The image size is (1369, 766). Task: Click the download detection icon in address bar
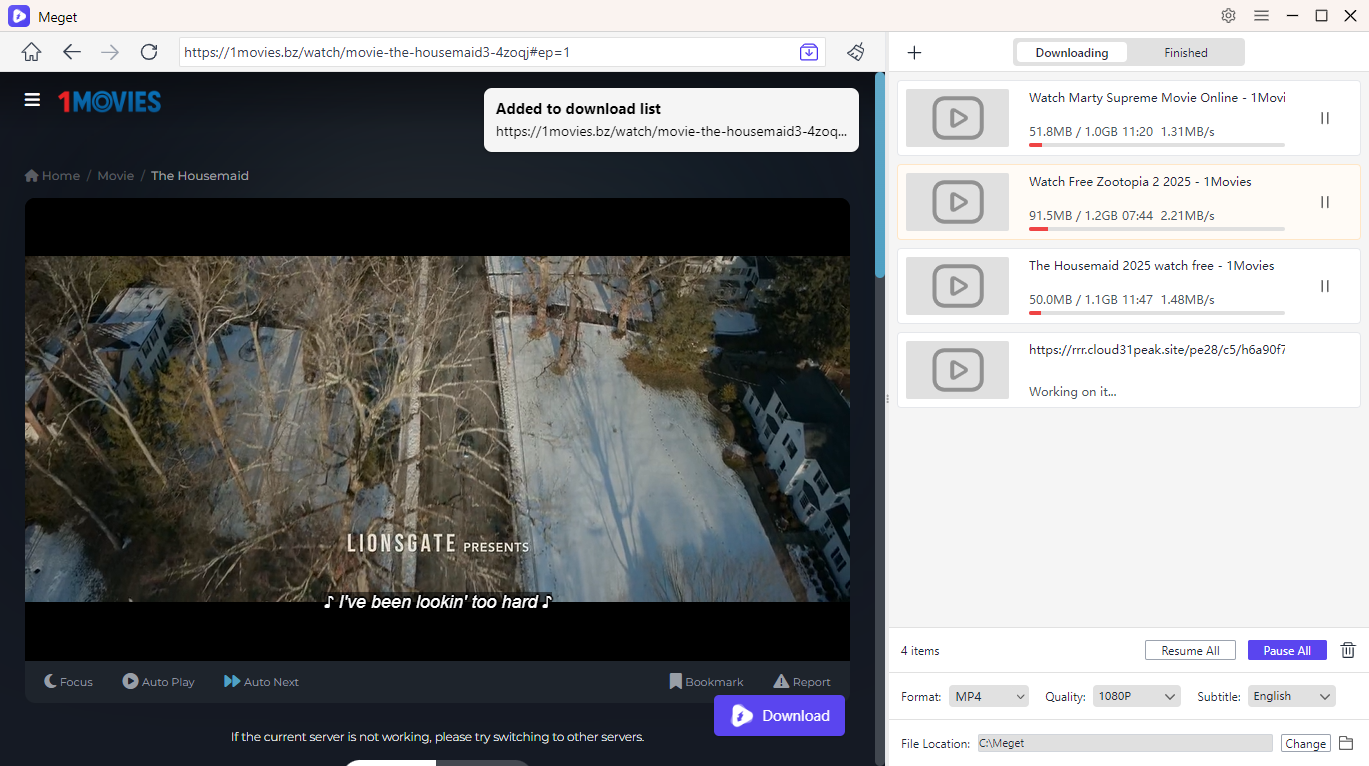808,51
